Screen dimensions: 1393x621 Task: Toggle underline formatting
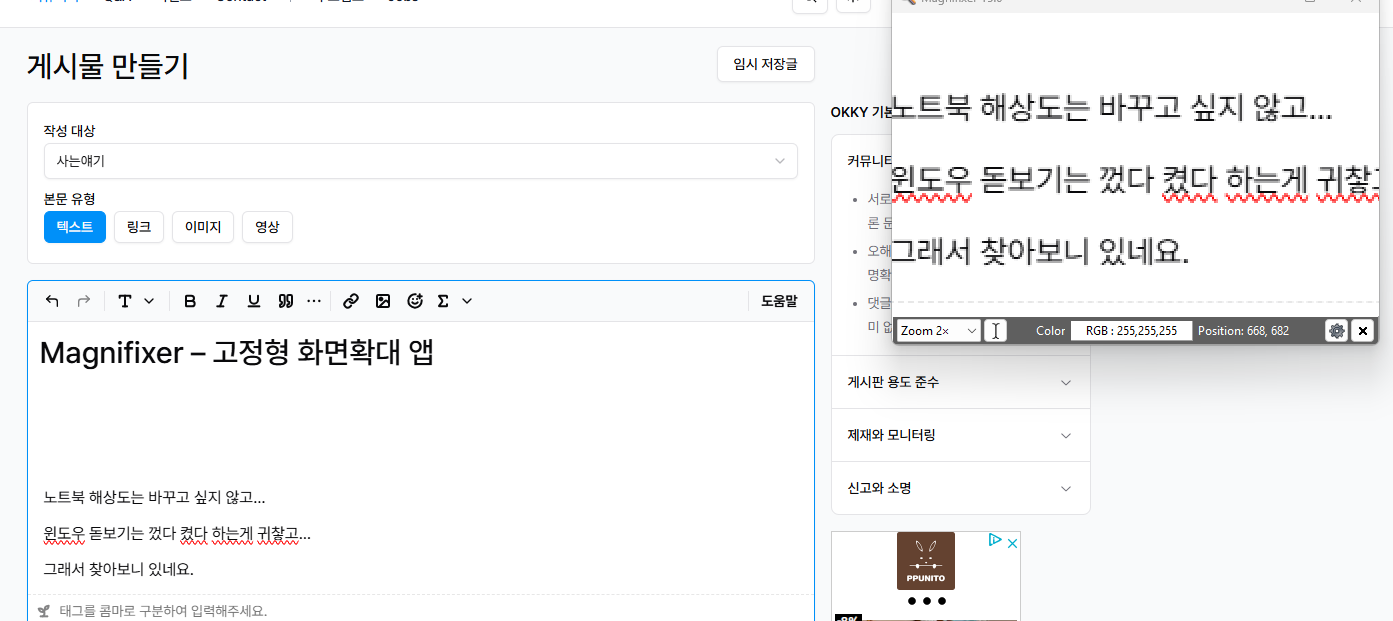click(x=253, y=301)
